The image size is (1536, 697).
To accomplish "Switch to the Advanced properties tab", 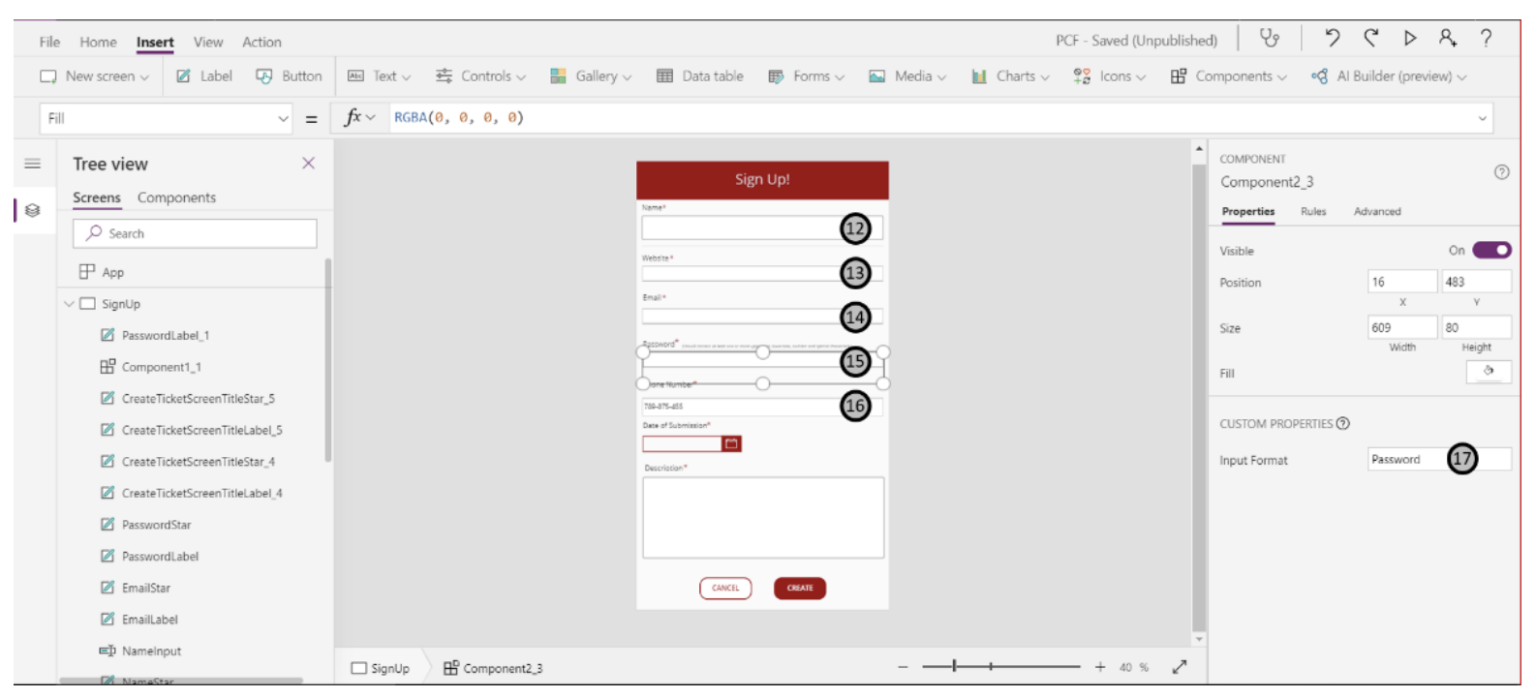I will (x=1377, y=212).
